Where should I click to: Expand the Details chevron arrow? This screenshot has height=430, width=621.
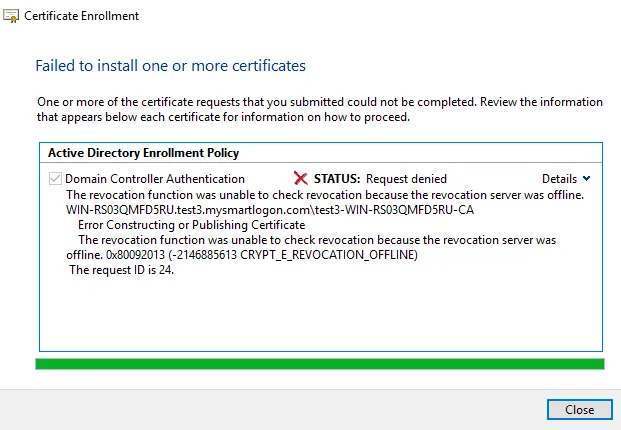(x=587, y=179)
